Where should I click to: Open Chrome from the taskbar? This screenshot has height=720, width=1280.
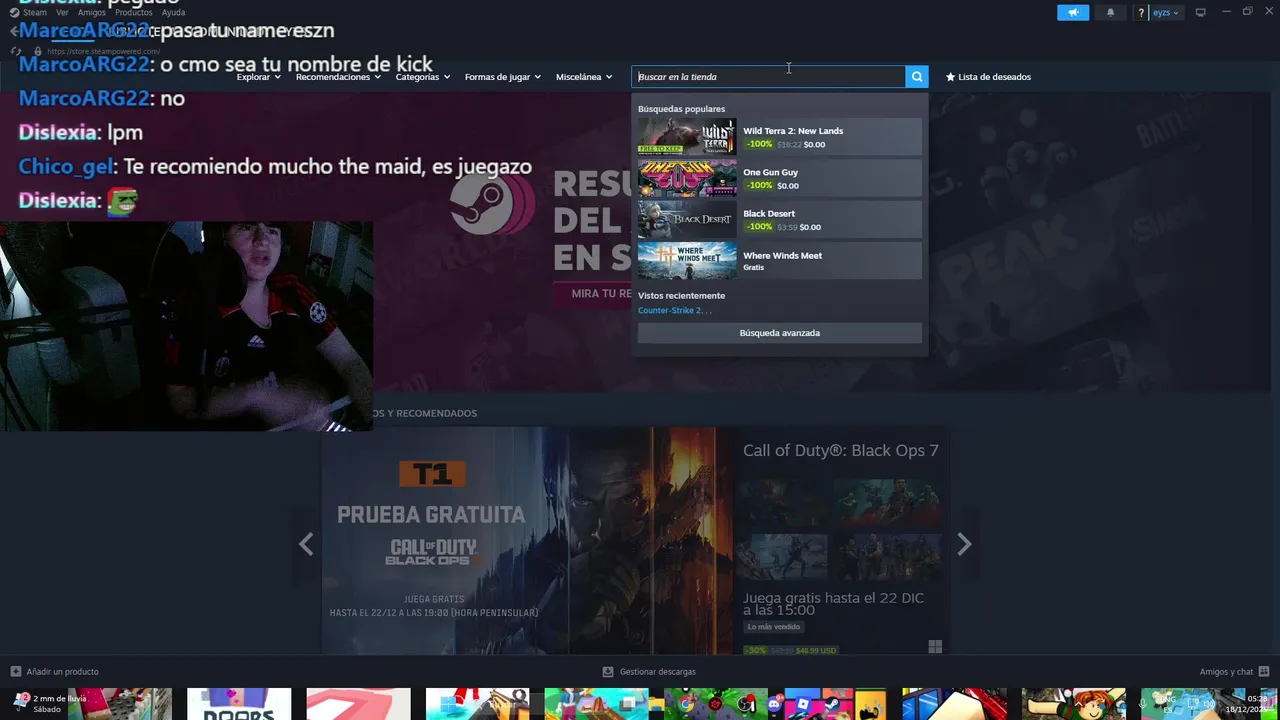(686, 704)
